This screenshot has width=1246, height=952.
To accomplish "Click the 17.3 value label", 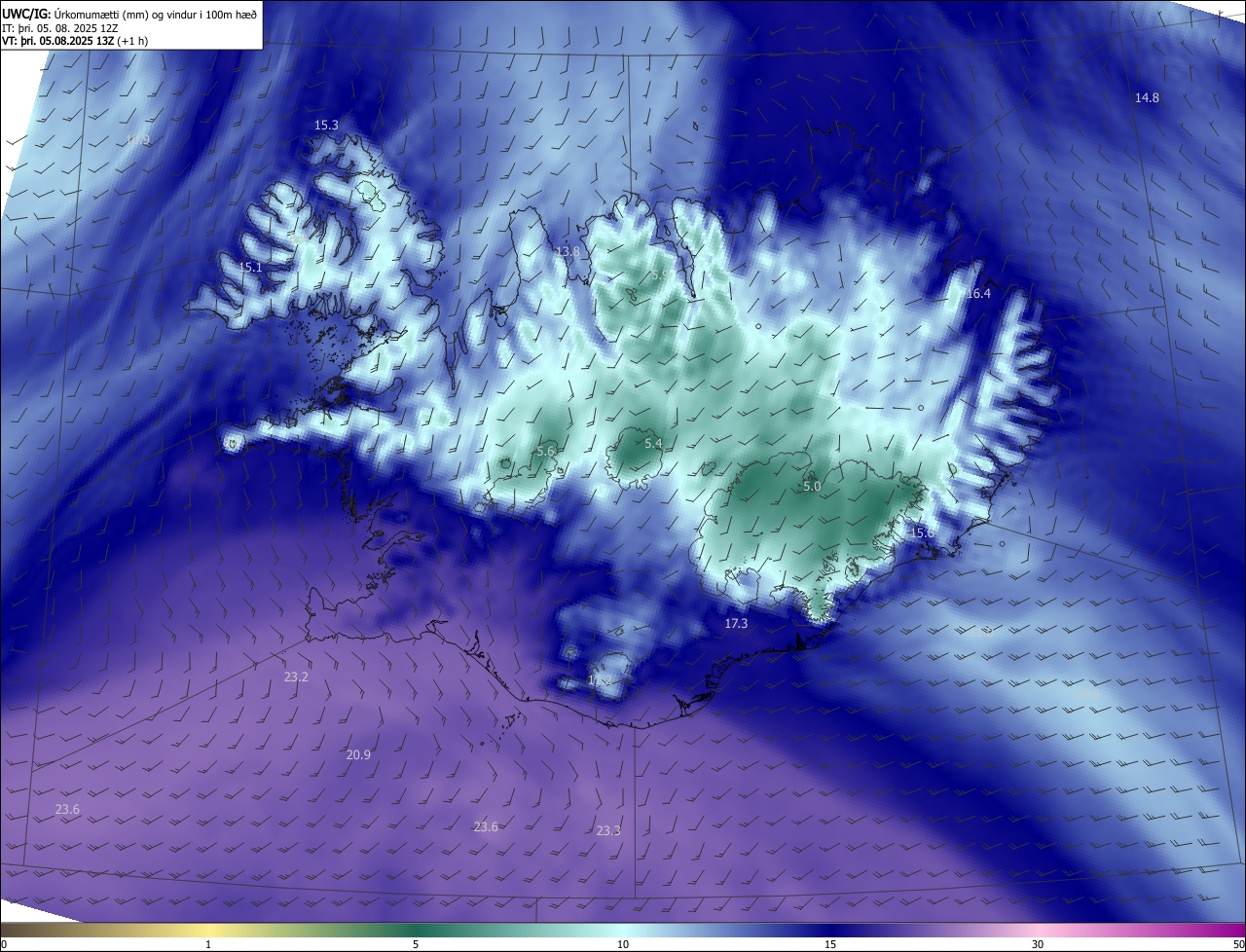I will (736, 623).
